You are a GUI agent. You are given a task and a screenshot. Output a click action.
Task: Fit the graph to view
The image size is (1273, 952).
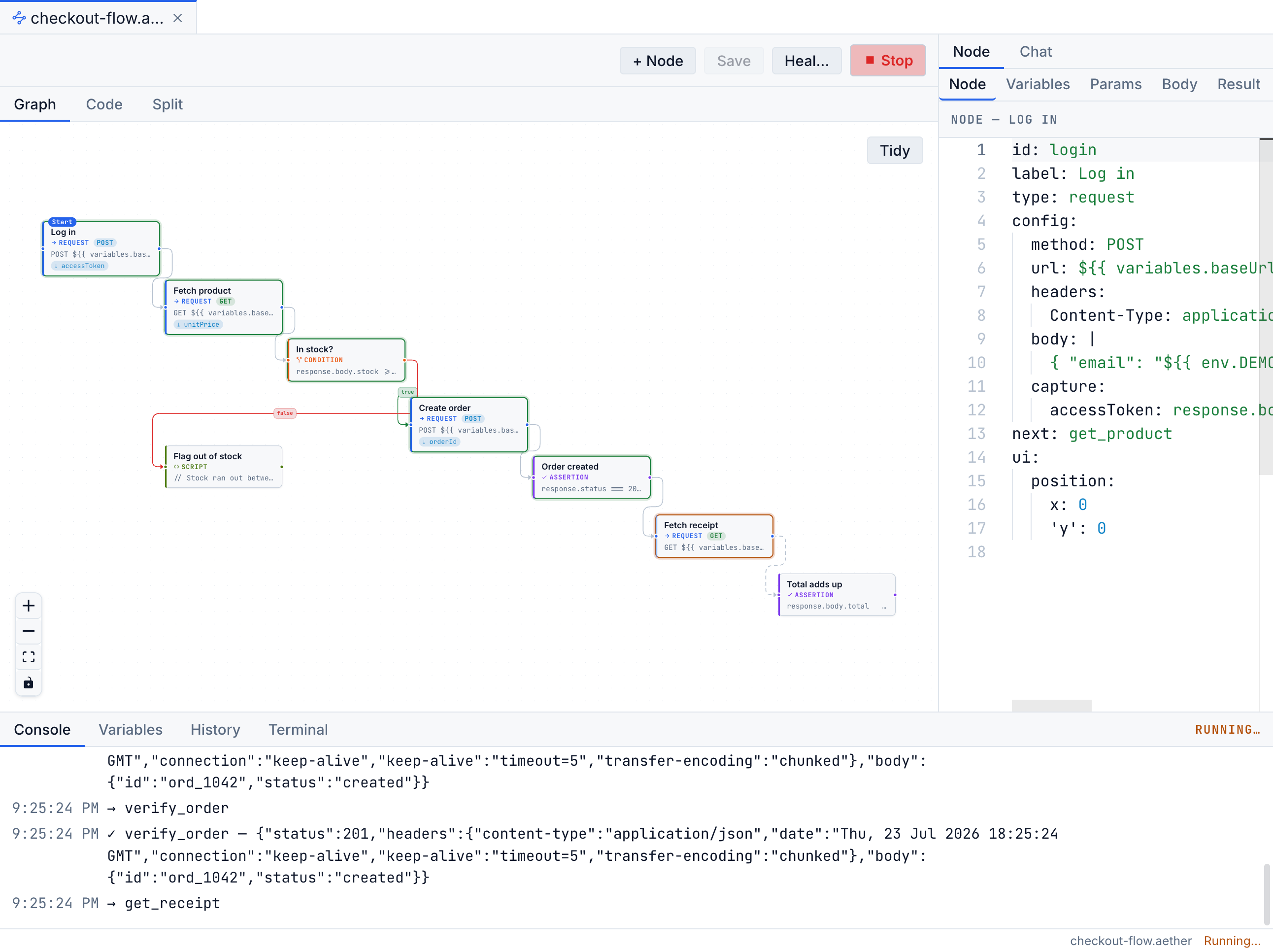coord(28,657)
